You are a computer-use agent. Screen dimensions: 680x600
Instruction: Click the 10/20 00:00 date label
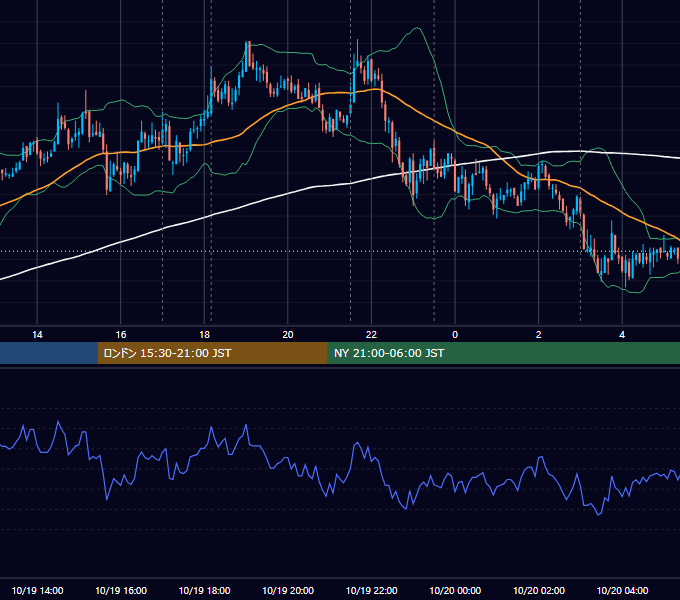[x=455, y=590]
